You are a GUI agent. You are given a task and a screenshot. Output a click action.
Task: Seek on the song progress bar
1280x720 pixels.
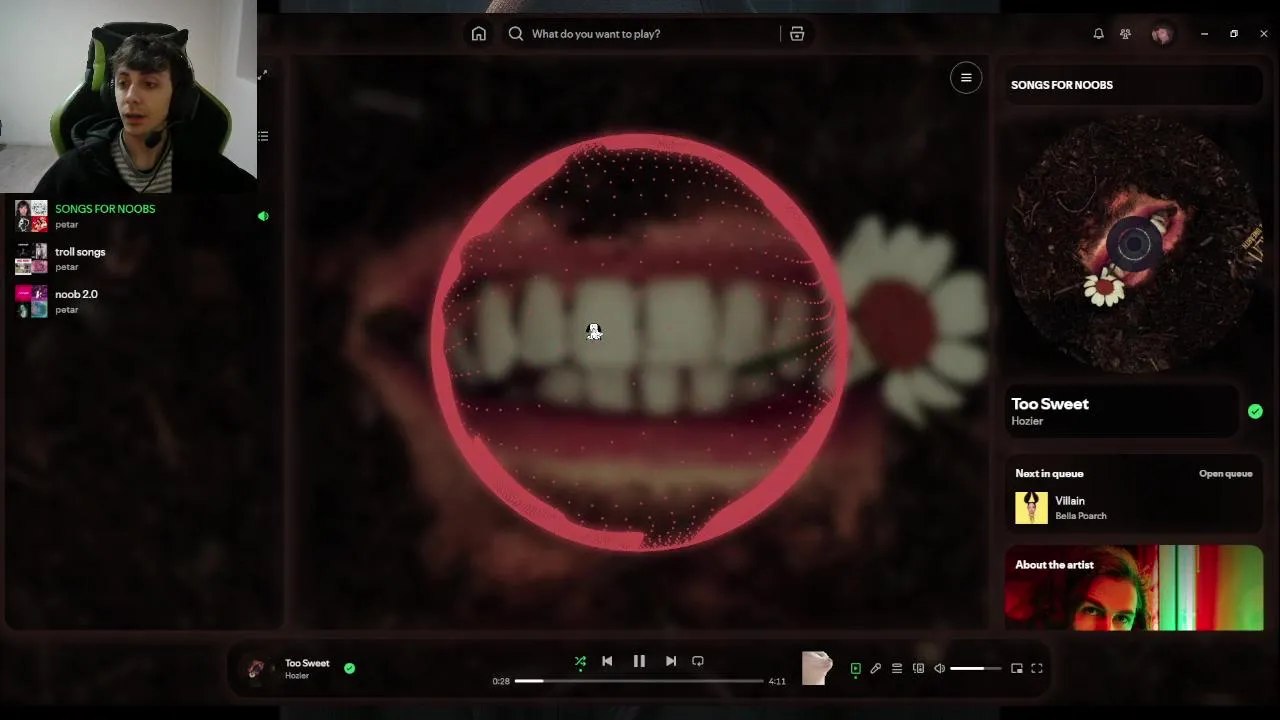[639, 681]
